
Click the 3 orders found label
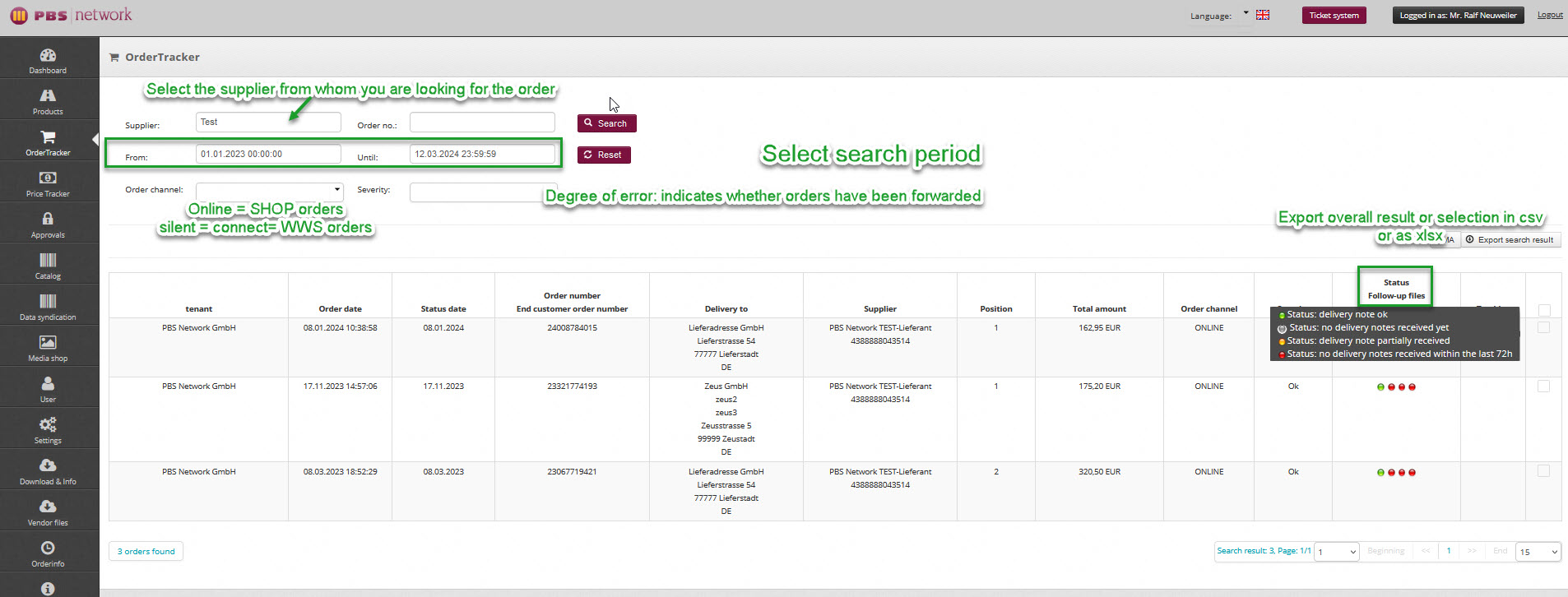(x=146, y=552)
